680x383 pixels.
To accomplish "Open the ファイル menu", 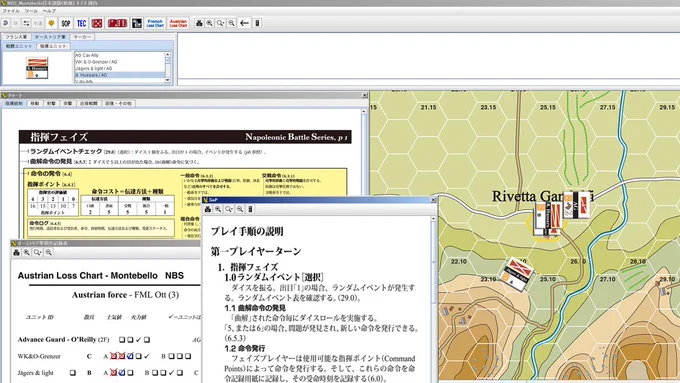I will pyautogui.click(x=11, y=11).
